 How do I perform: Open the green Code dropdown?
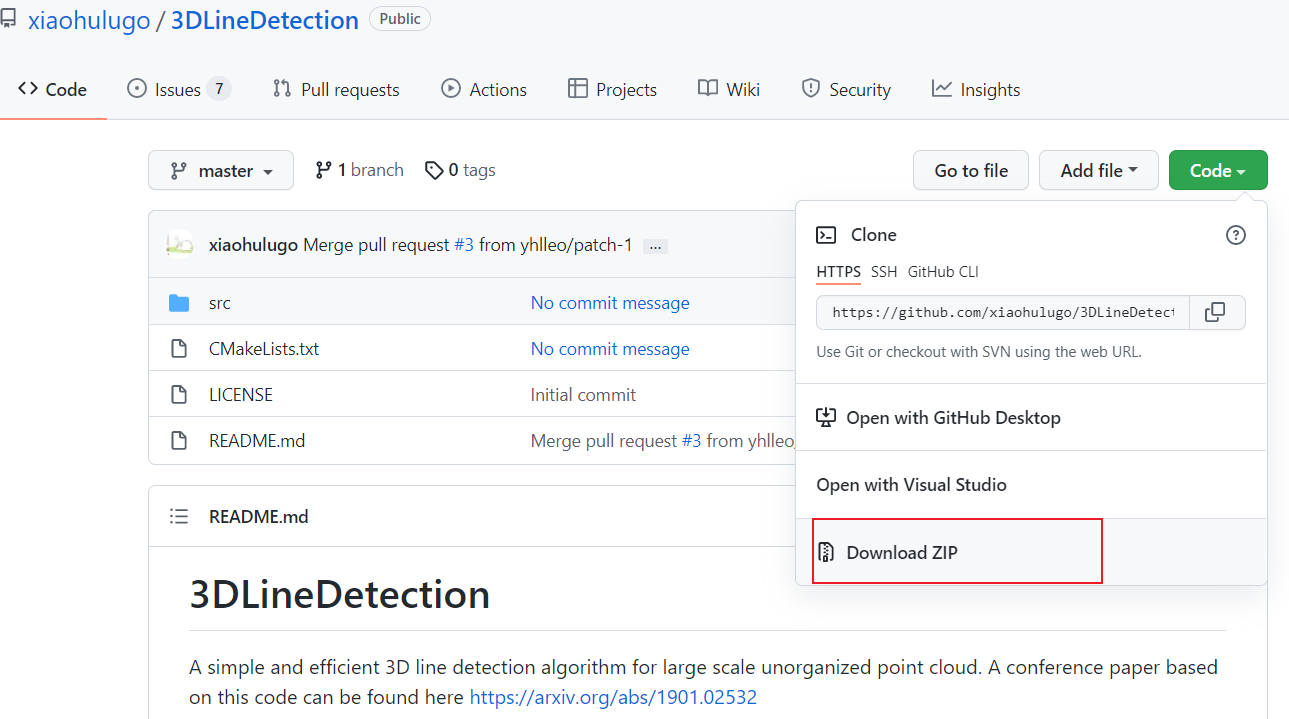click(1217, 170)
